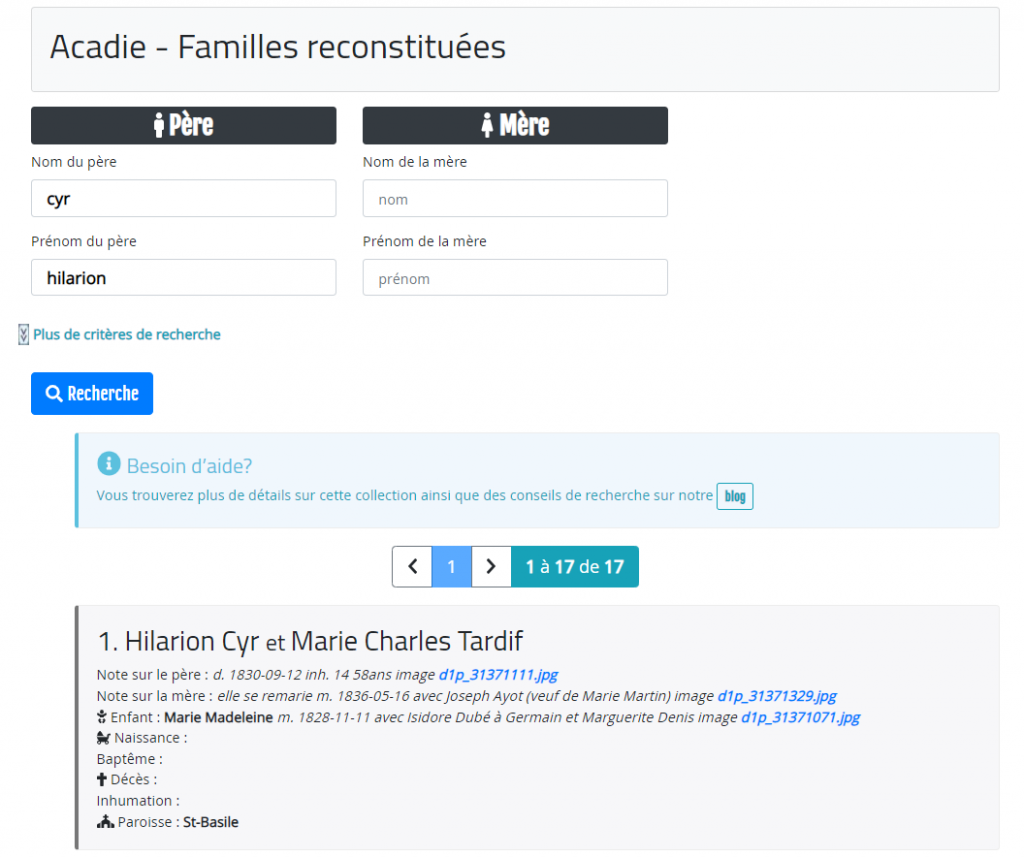Open the image d1p_31371329.jpg link

pos(777,696)
